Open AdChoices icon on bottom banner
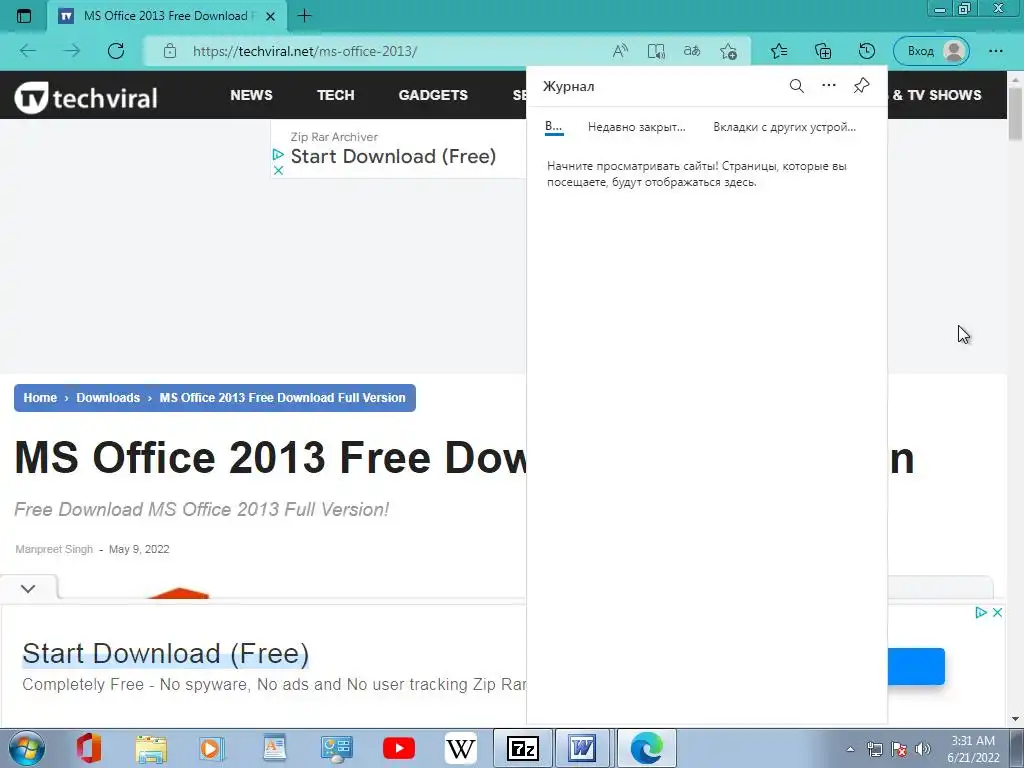Image resolution: width=1024 pixels, height=768 pixels. pos(981,613)
